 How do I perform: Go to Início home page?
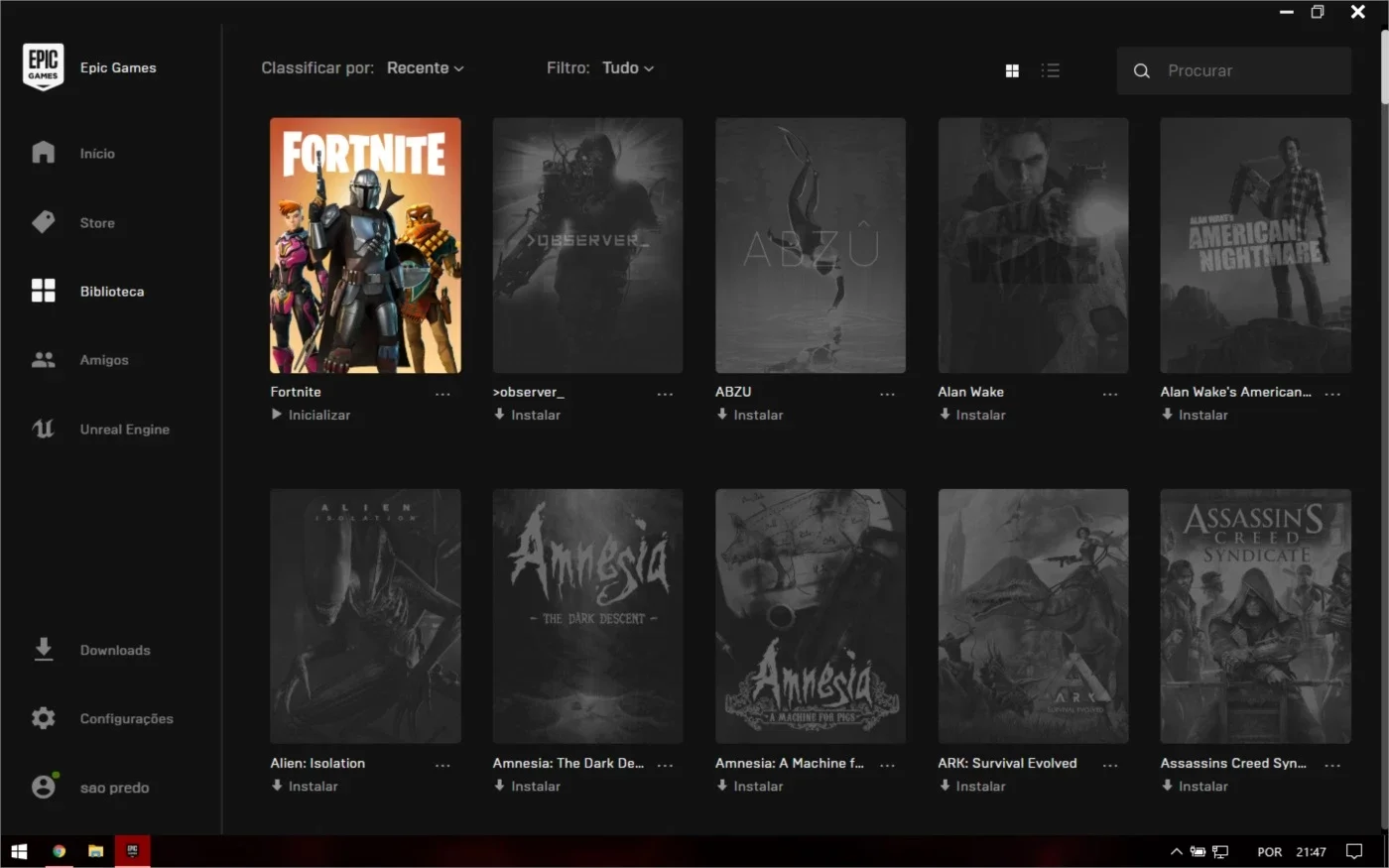click(74, 153)
